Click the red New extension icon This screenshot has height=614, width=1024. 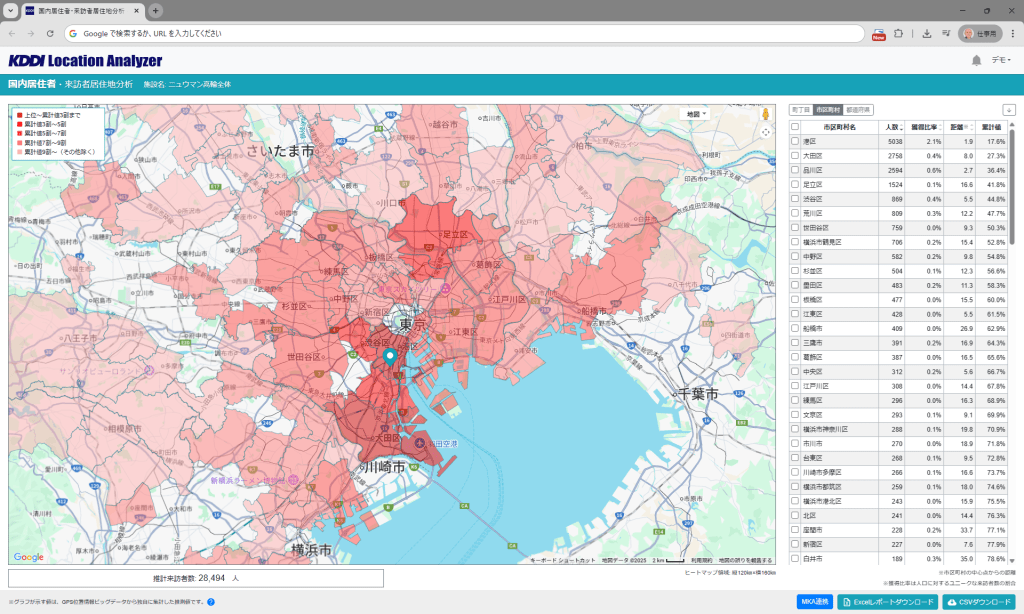(x=878, y=34)
